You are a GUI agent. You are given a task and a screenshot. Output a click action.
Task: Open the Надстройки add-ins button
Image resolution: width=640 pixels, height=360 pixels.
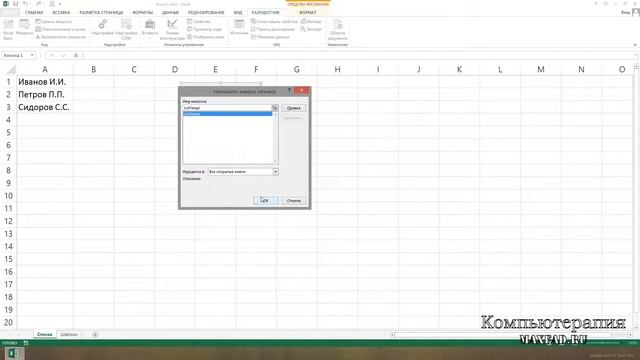(102, 28)
